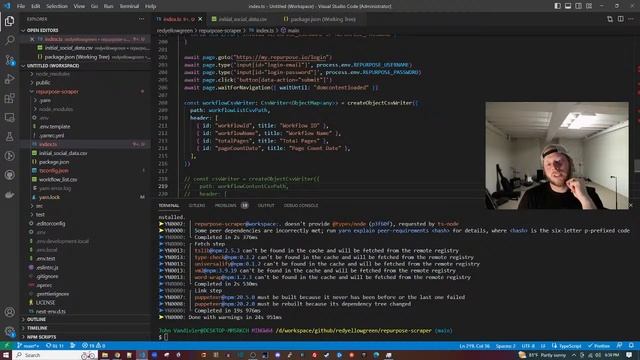Image resolution: width=640 pixels, height=360 pixels.
Task: Open the Terminal menu
Action: coord(129,6)
